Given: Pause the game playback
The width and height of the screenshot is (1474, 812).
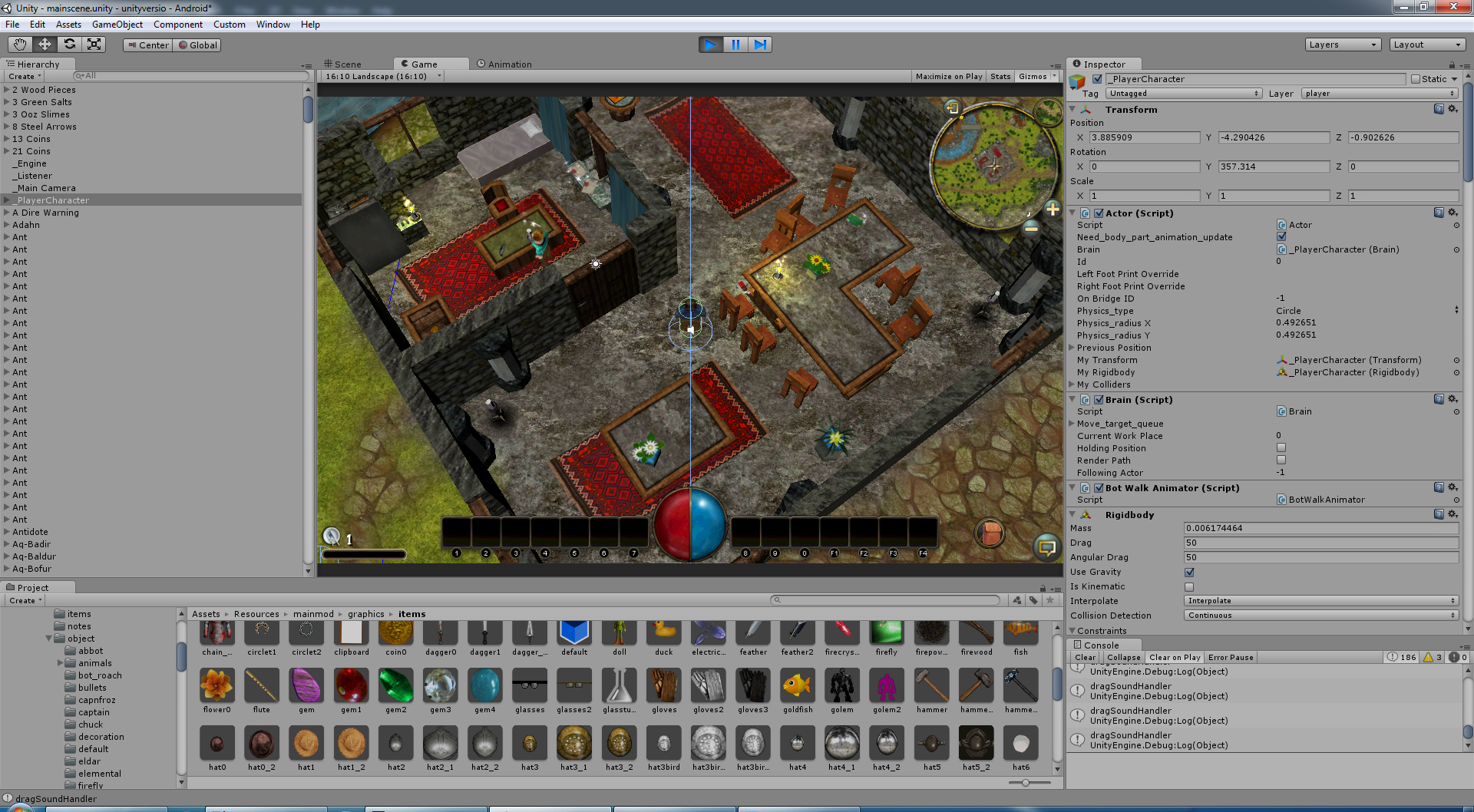Looking at the screenshot, I should (735, 45).
